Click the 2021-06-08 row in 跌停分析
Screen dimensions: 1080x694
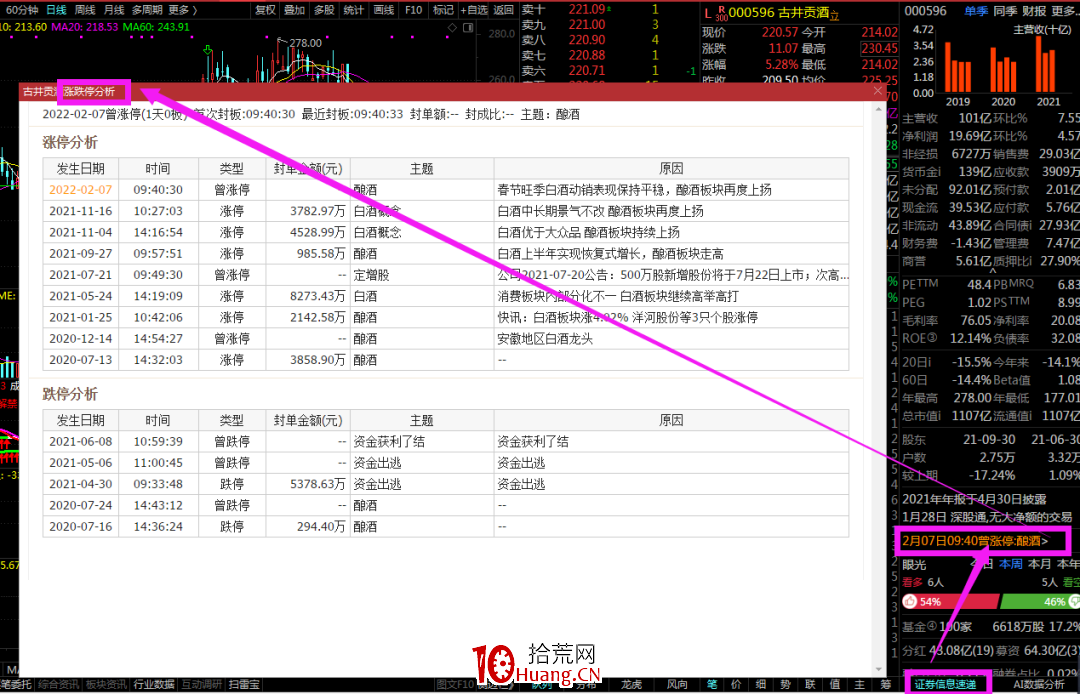(x=446, y=441)
